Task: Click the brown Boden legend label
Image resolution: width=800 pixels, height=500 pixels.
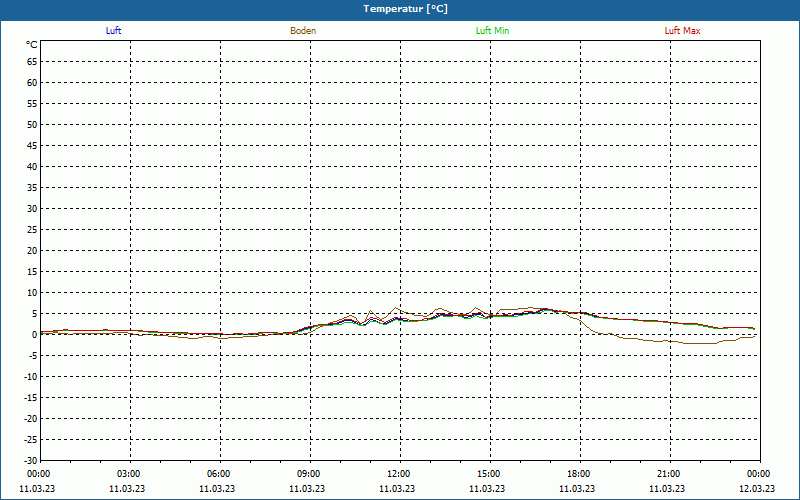Action: (303, 31)
